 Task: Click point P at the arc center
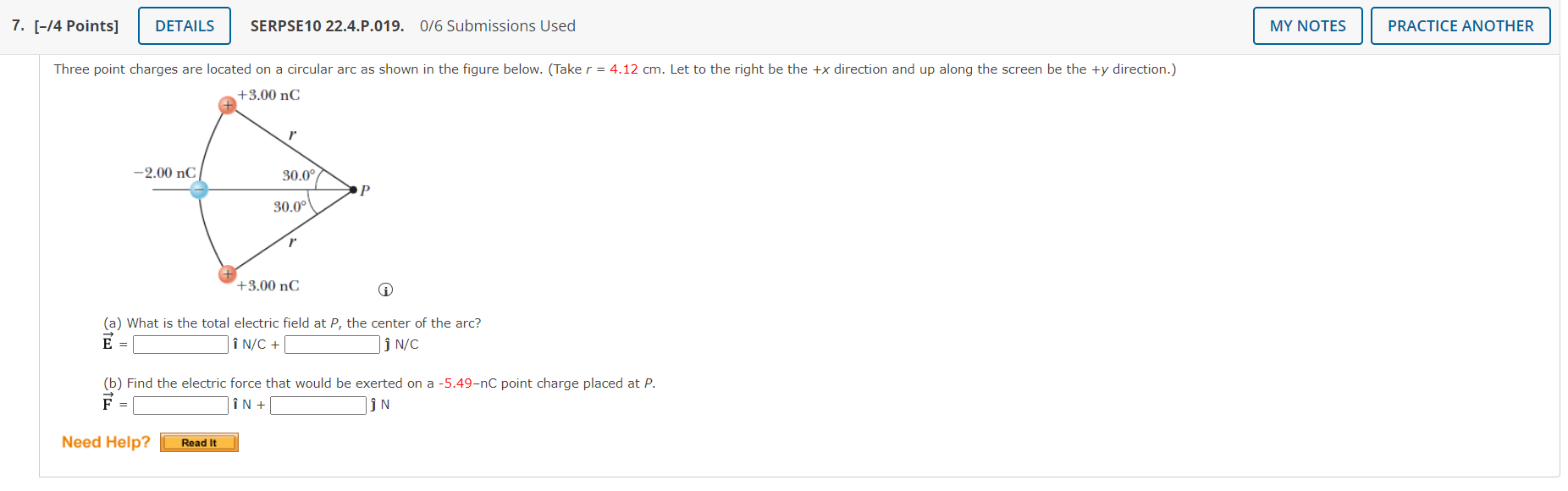coord(353,189)
